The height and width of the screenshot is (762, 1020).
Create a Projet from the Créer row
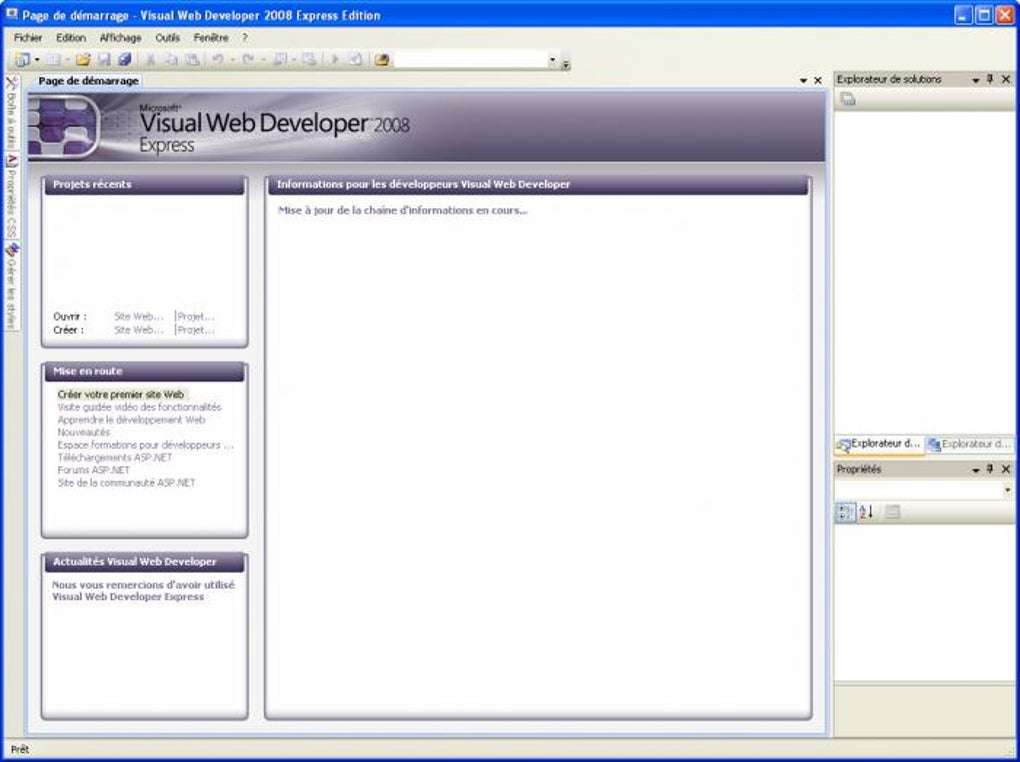[x=195, y=330]
